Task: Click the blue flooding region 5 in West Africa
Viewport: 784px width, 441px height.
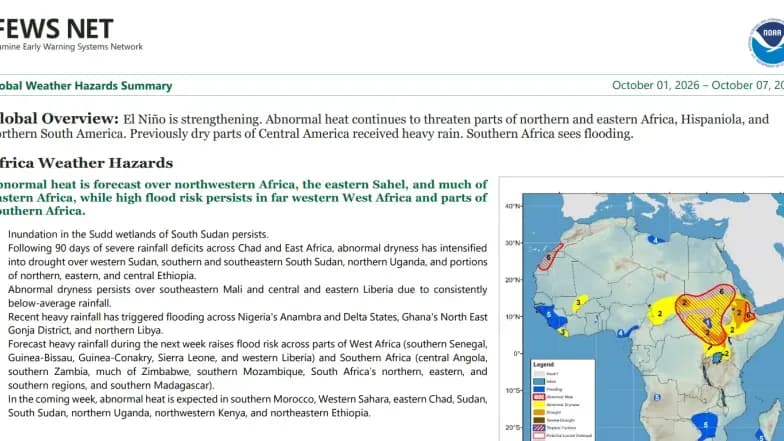Action: (549, 315)
